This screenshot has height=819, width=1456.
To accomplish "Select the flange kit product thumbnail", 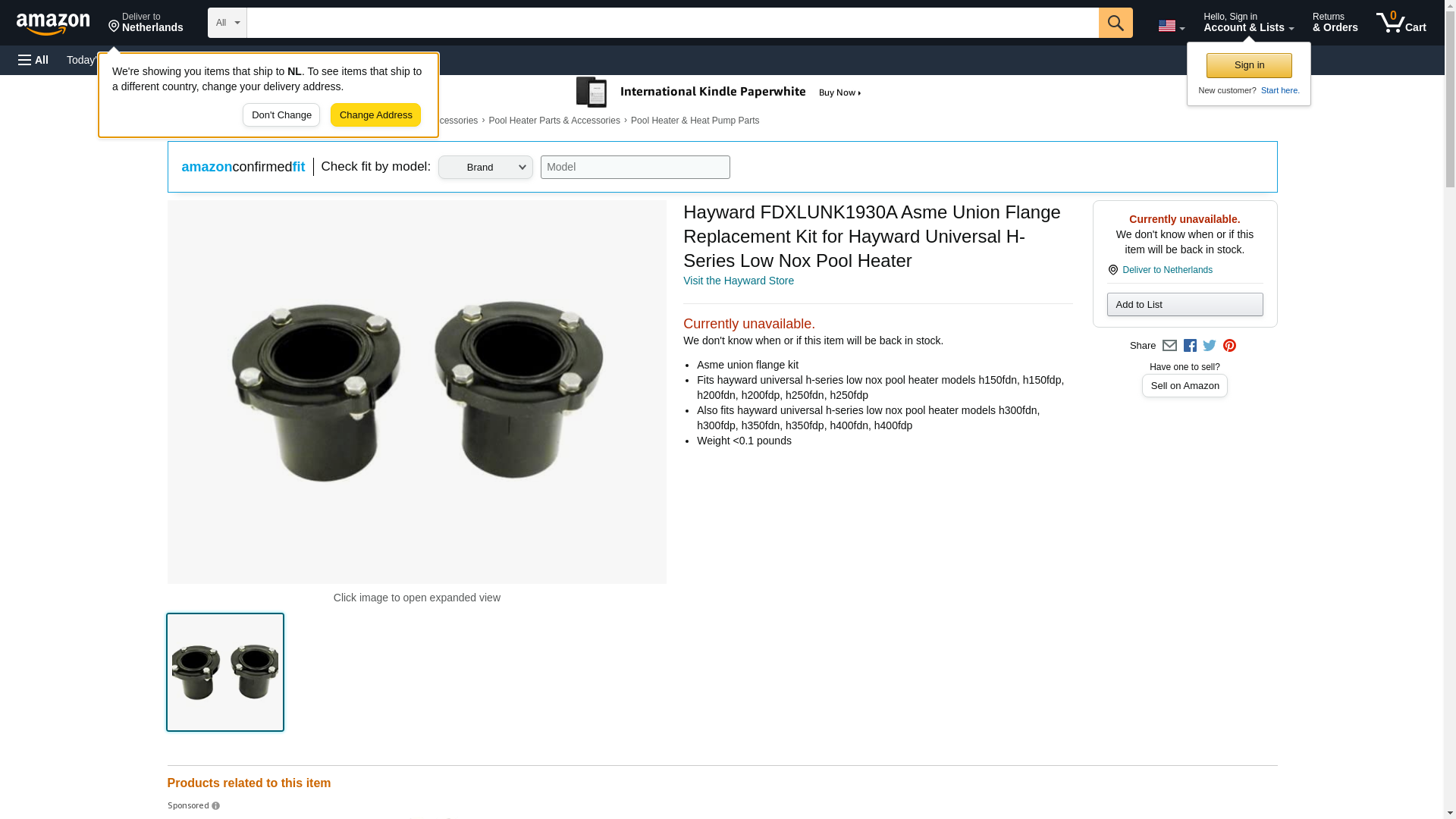I will [x=225, y=672].
